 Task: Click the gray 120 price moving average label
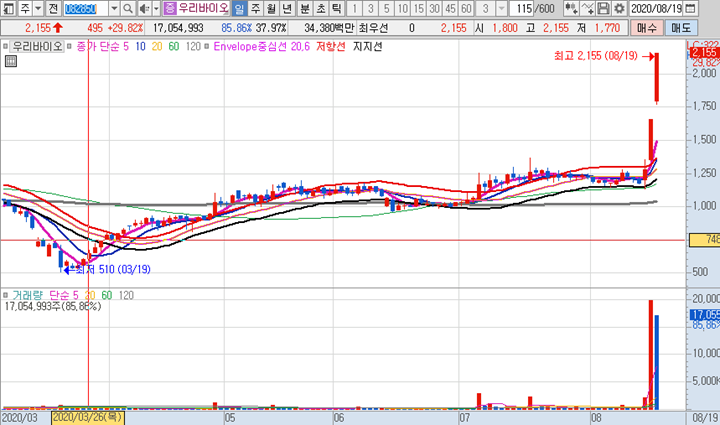(x=193, y=46)
